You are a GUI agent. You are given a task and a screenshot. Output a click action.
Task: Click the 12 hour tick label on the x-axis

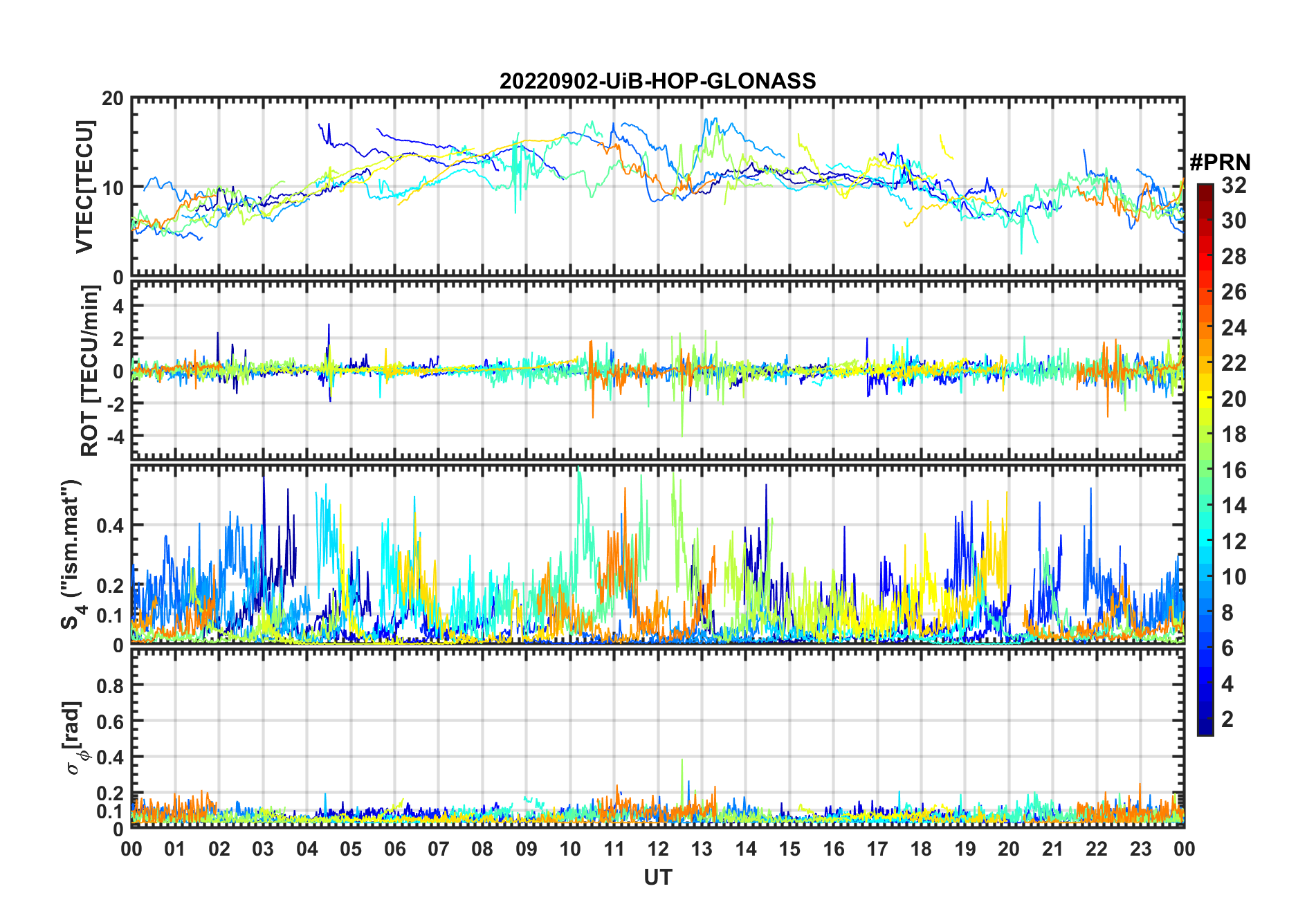658,849
